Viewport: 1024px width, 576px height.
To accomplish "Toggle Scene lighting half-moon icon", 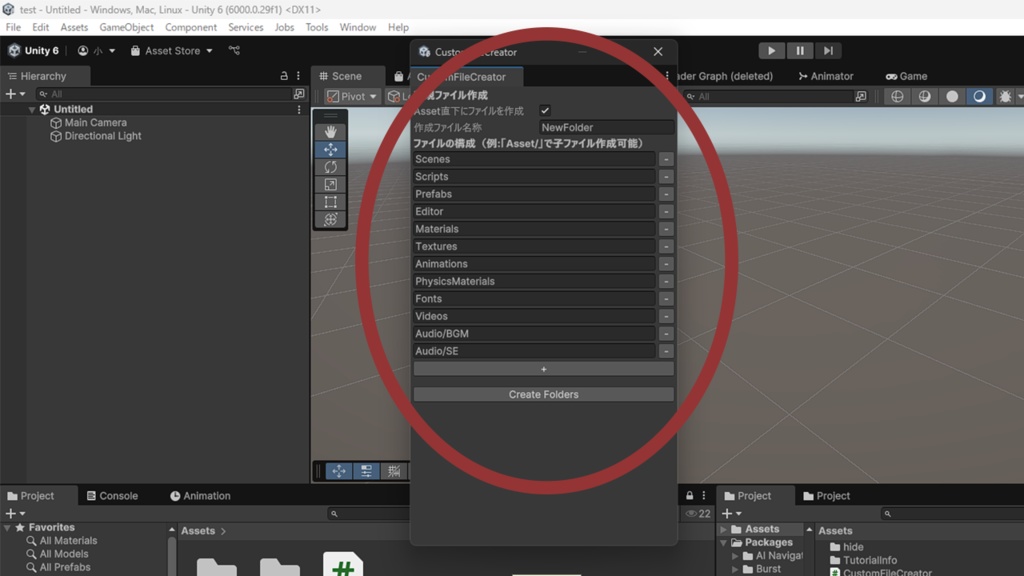I will [980, 97].
